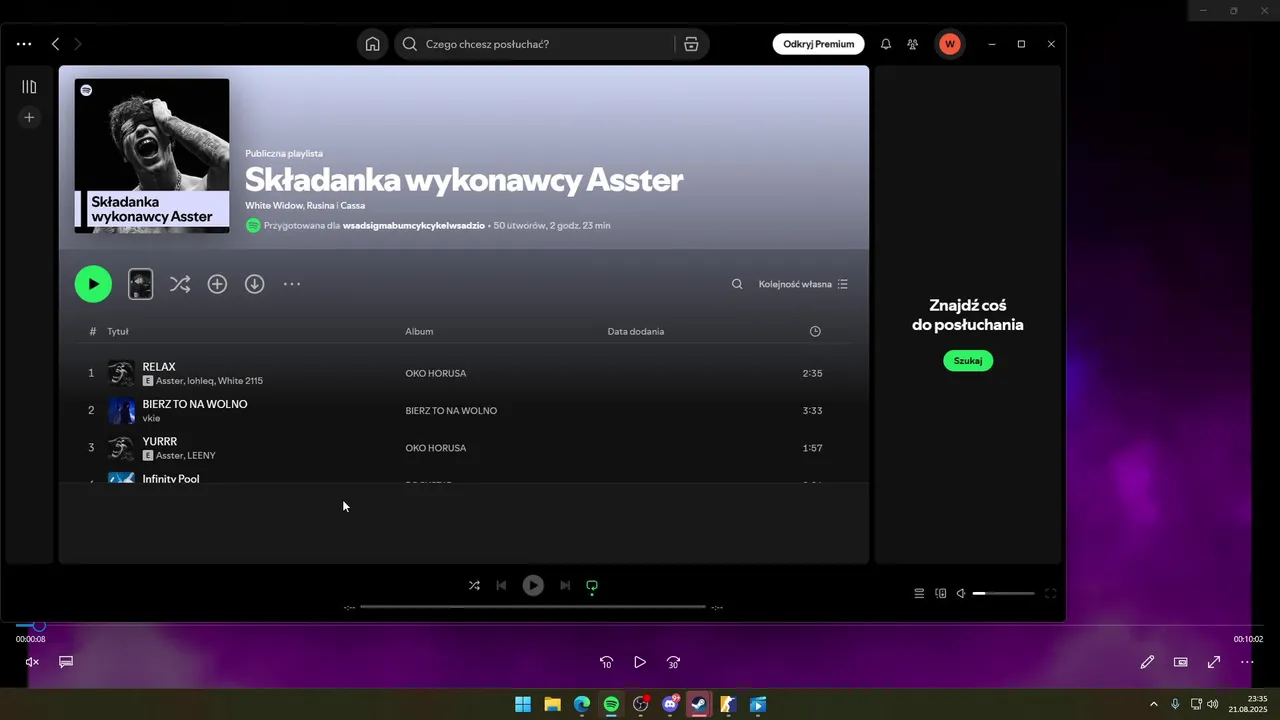Open Spotify's full-screen icon next to volume slider

[x=1050, y=593]
